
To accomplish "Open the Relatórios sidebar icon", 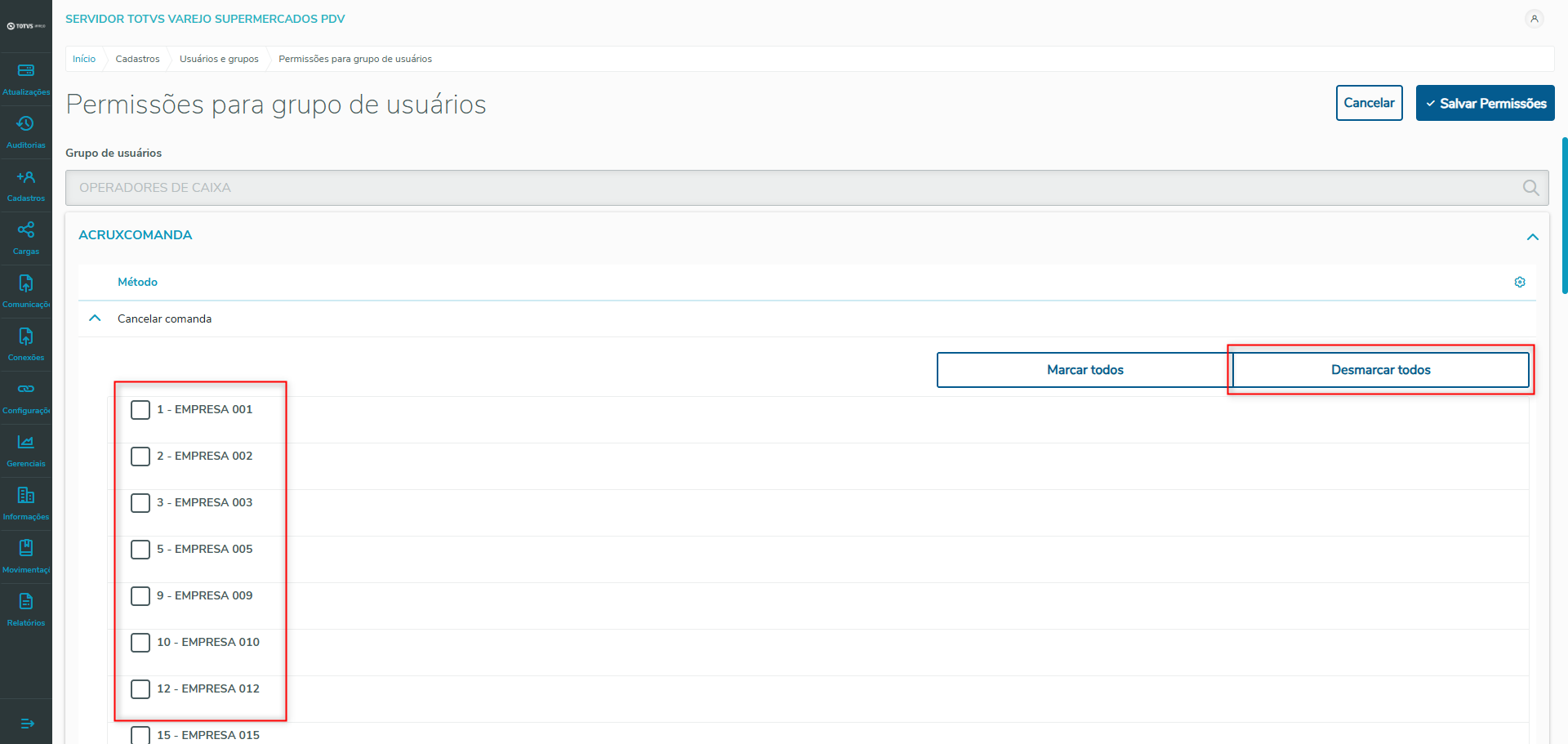I will [26, 602].
